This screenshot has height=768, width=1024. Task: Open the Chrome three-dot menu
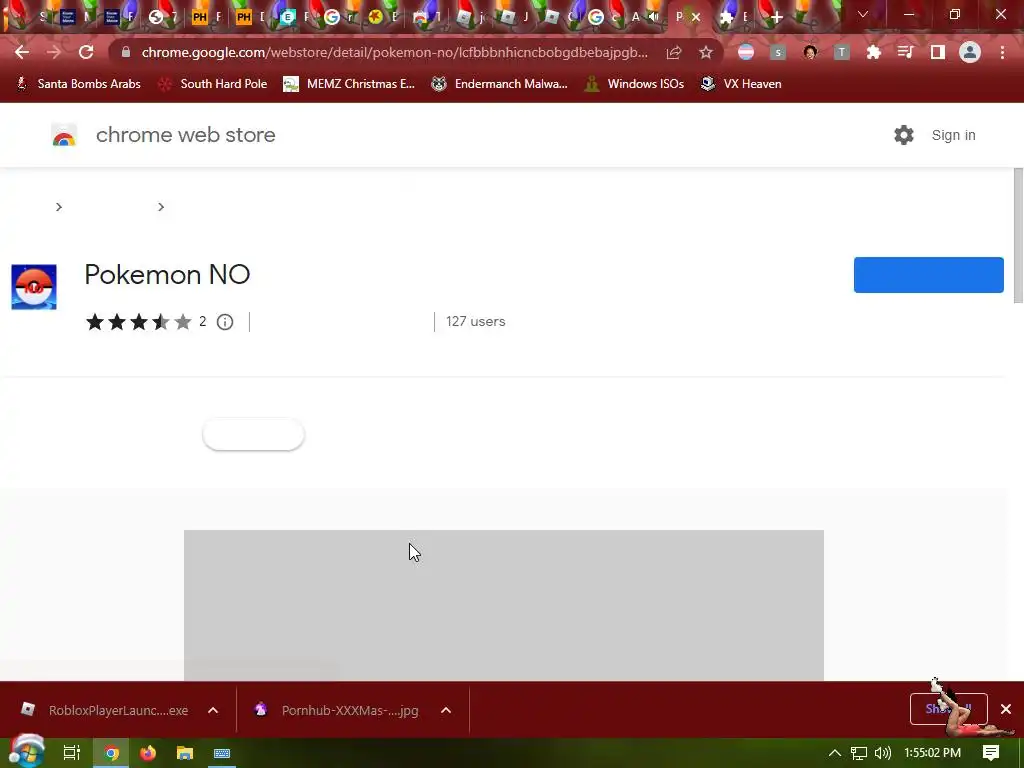pyautogui.click(x=1002, y=52)
